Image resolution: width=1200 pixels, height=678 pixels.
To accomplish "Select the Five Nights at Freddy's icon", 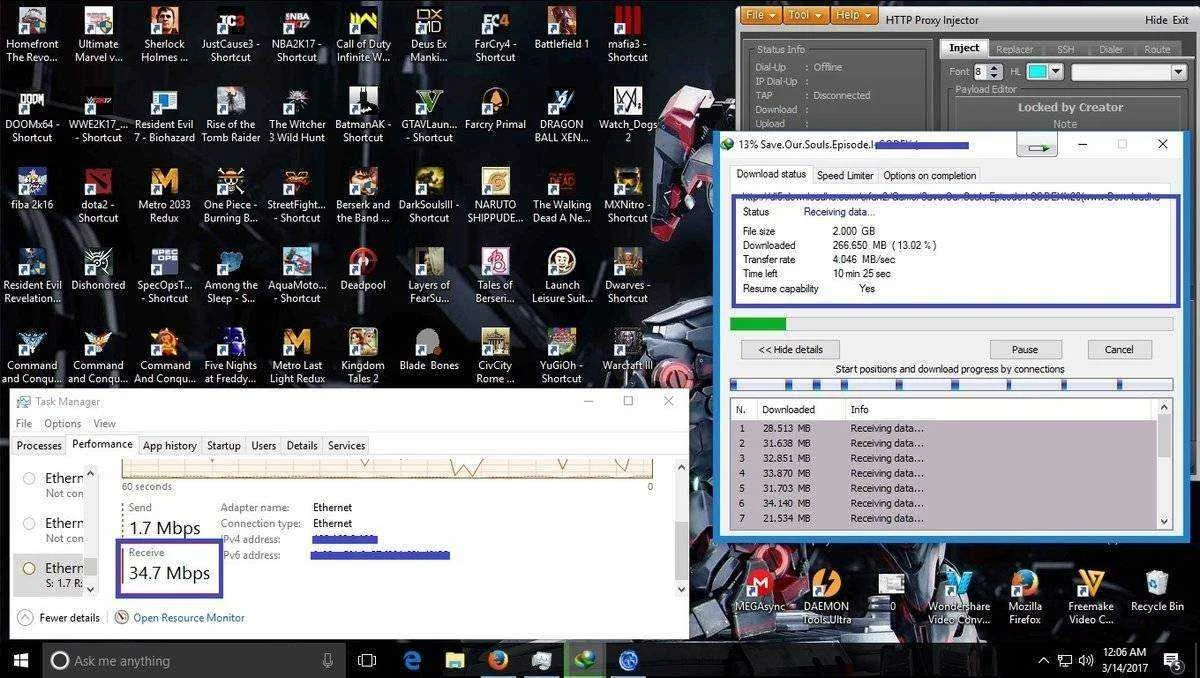I will [231, 357].
